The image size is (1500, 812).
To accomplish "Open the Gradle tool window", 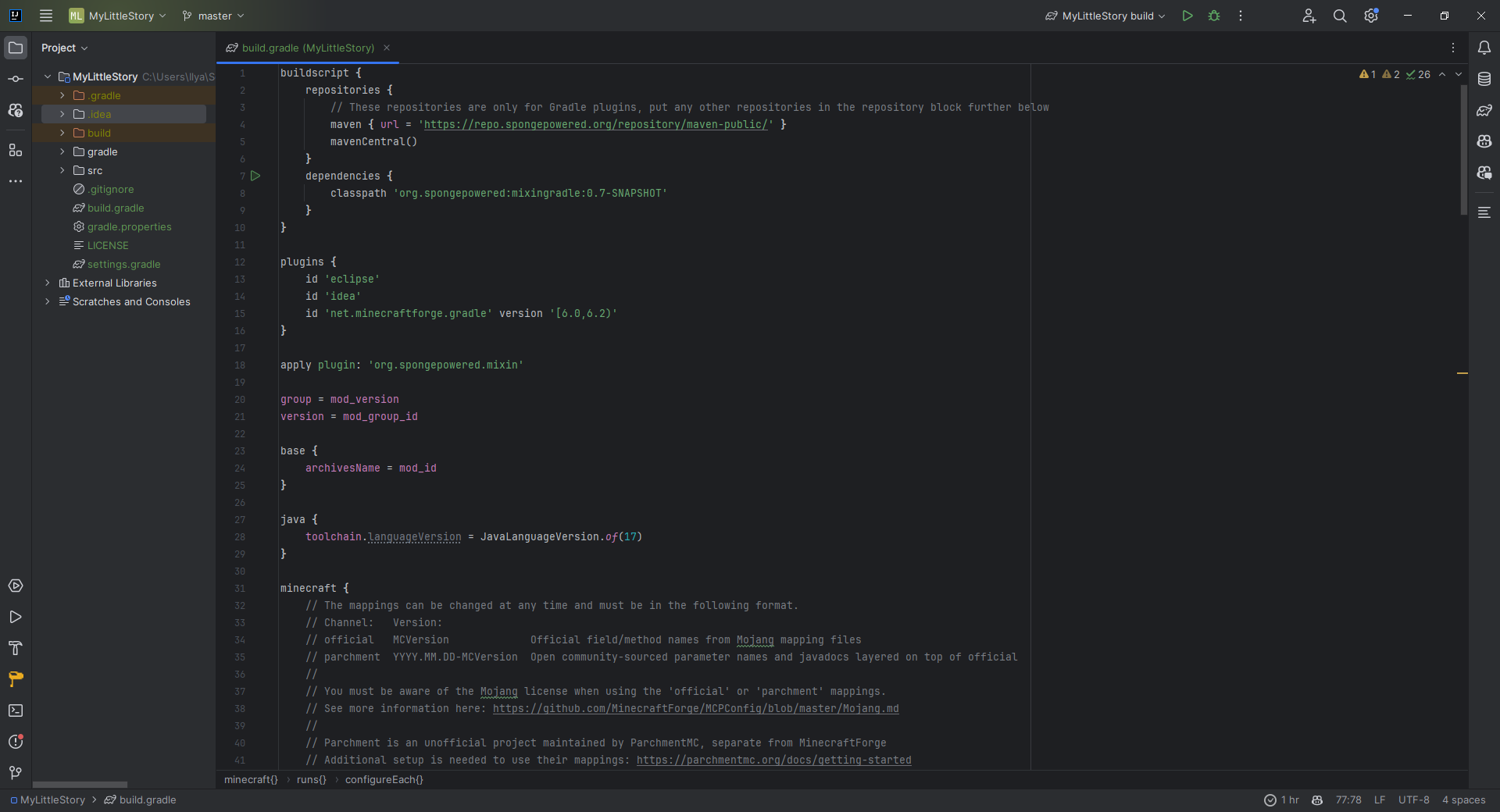I will (x=1484, y=110).
